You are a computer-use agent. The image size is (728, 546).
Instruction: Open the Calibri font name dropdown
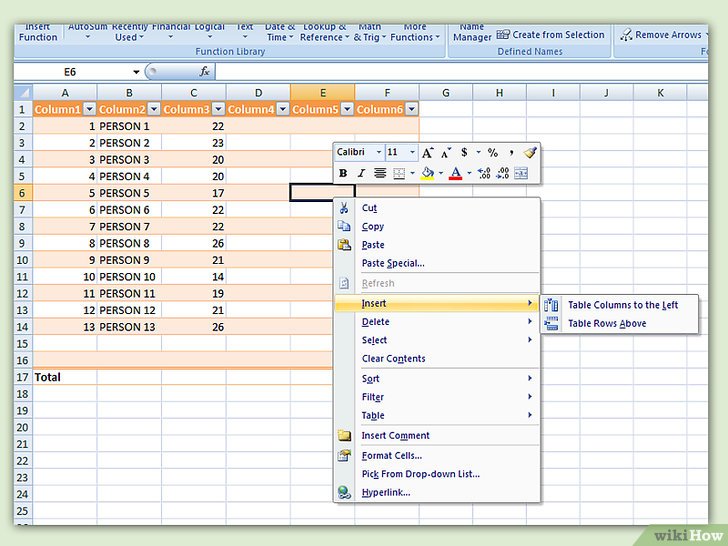point(379,152)
